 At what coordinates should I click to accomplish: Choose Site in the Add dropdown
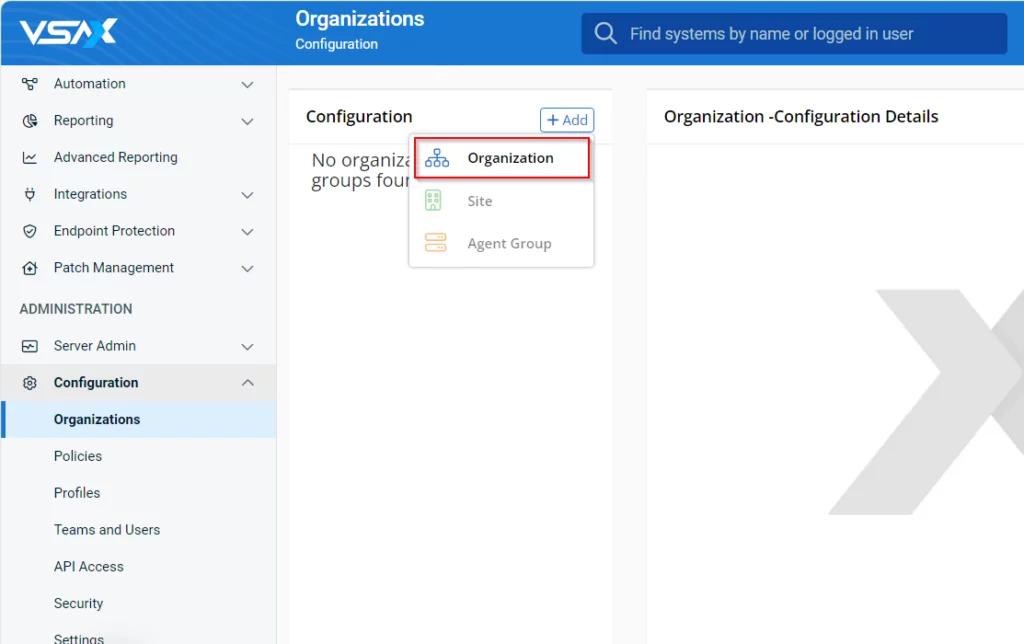(480, 201)
